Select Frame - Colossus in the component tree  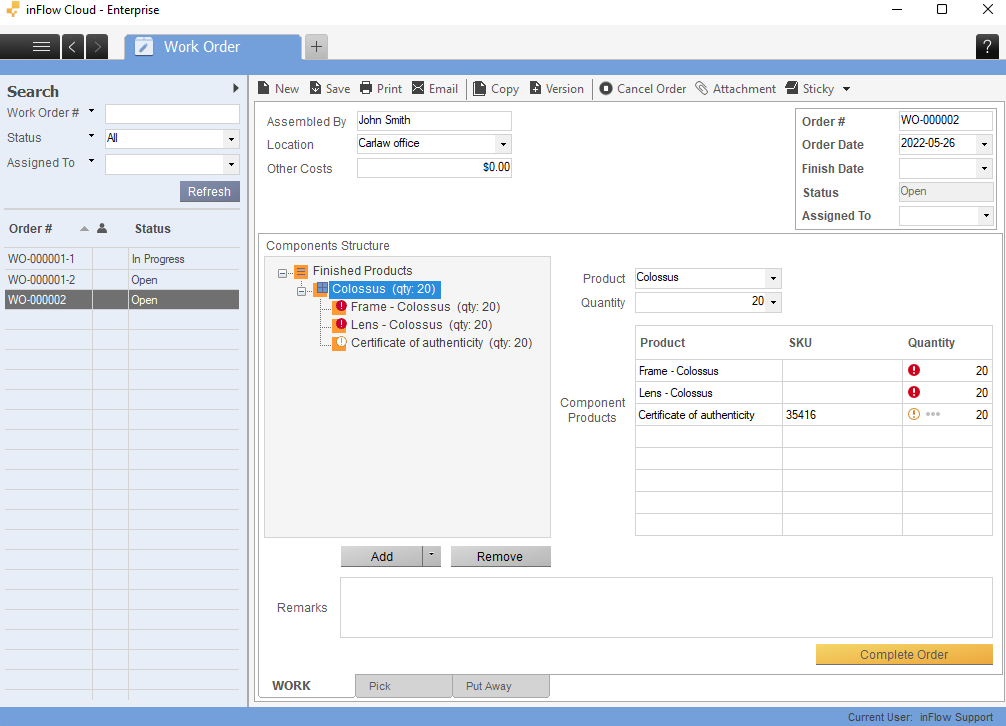click(425, 307)
